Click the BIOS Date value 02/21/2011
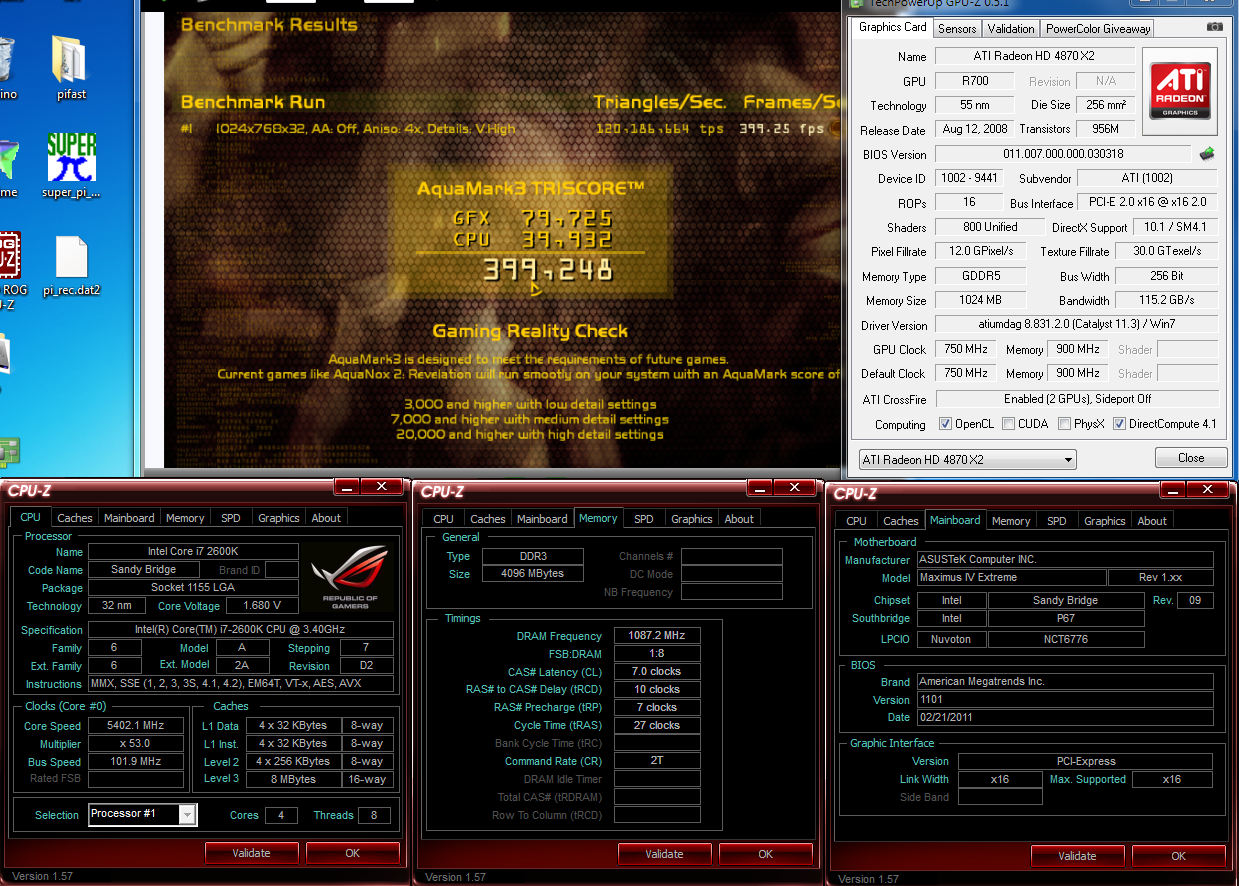The image size is (1239, 886). 1065,717
